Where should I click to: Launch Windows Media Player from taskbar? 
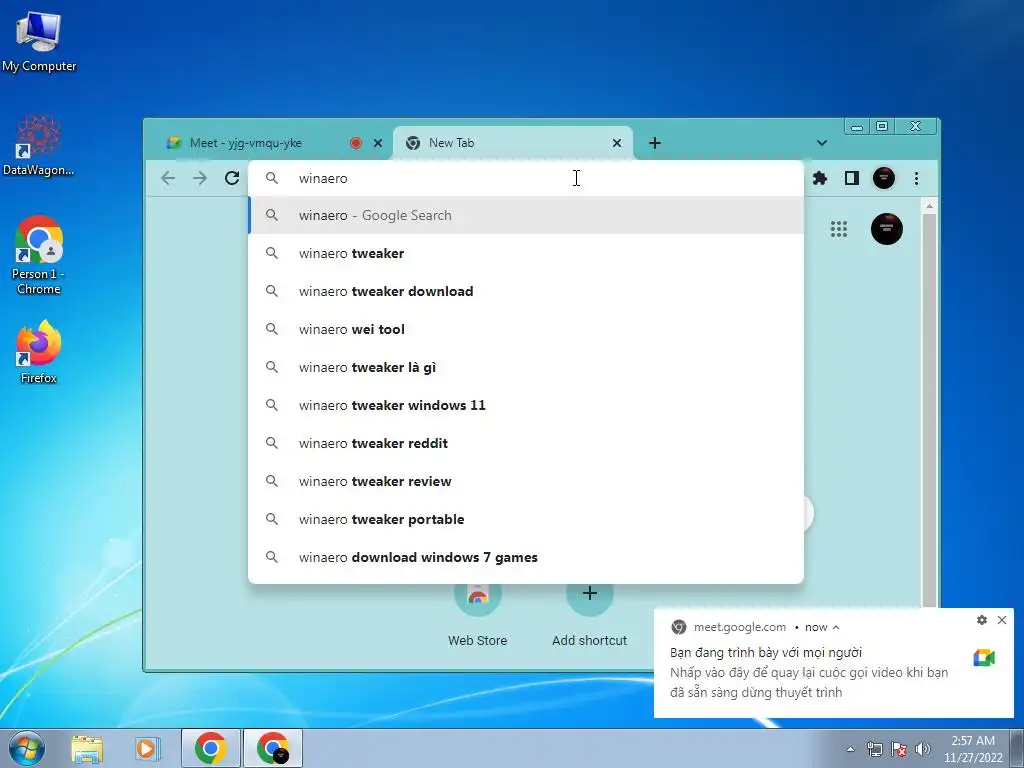148,748
